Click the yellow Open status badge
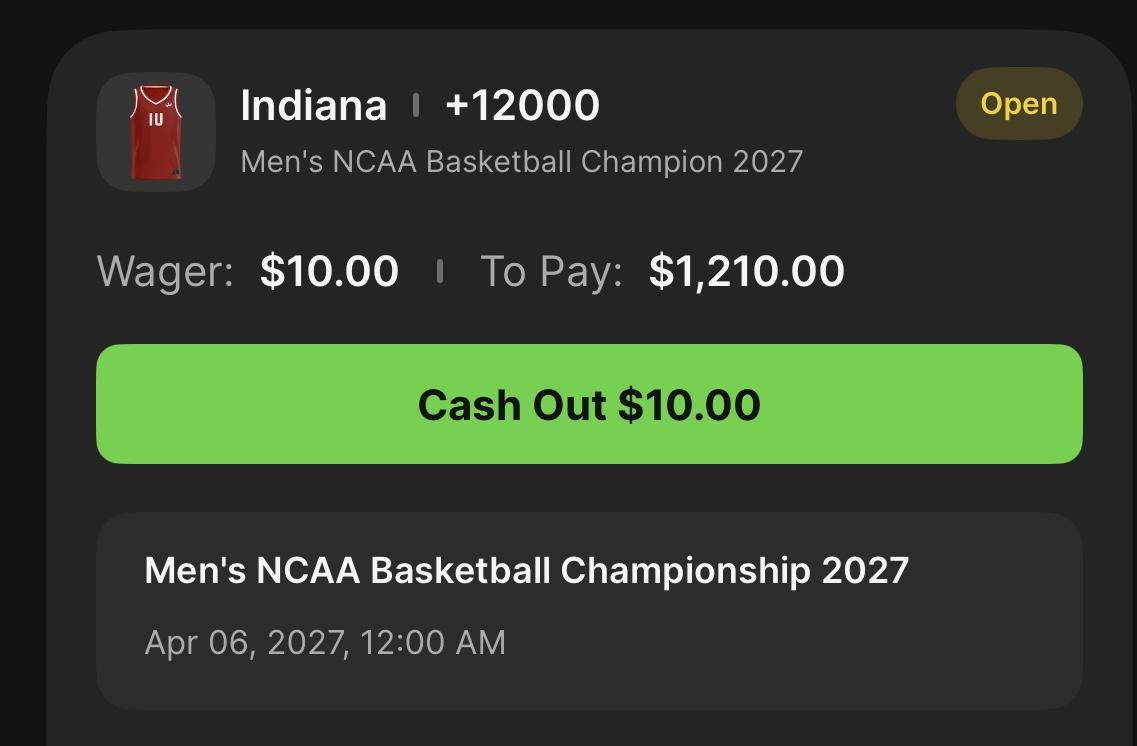The image size is (1137, 746). coord(1018,104)
